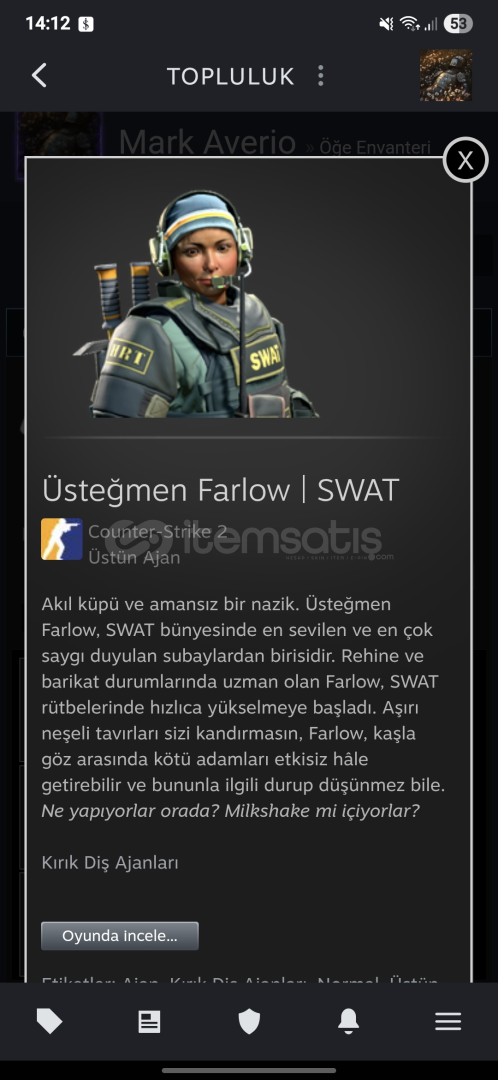Tap the Counter-Strike 2 game icon
498x1080 pixels.
tap(62, 539)
